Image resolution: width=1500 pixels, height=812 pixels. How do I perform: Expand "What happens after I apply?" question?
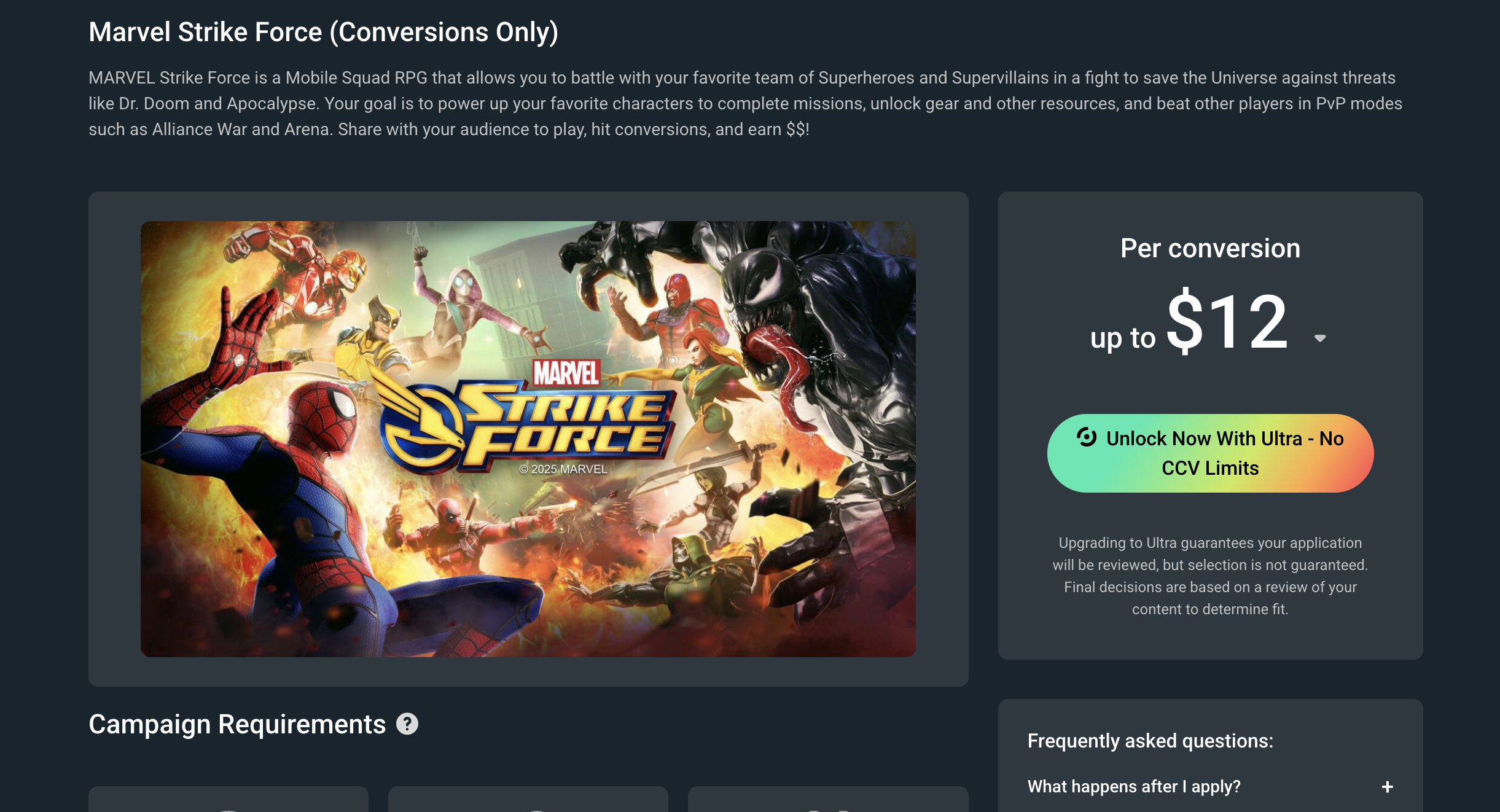point(1134,787)
